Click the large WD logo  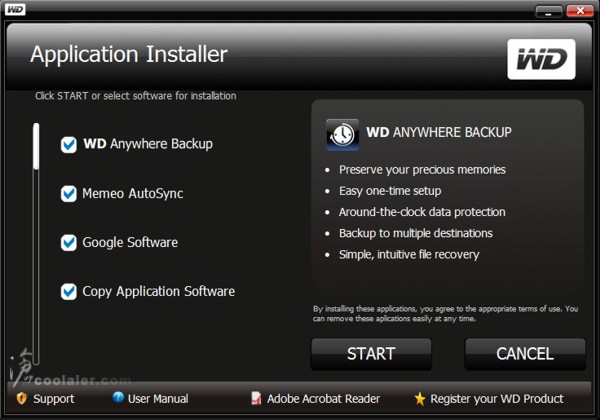(541, 59)
